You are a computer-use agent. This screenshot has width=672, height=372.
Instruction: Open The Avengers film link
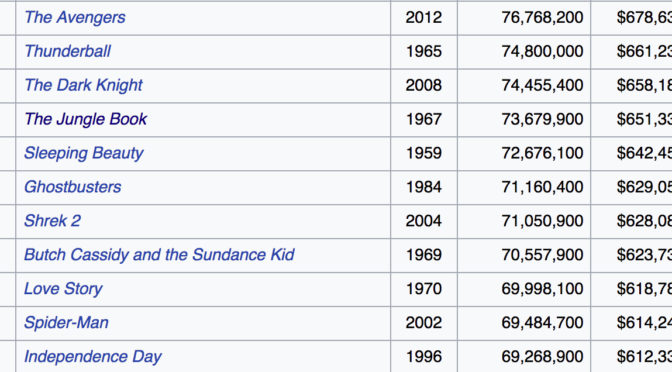75,18
